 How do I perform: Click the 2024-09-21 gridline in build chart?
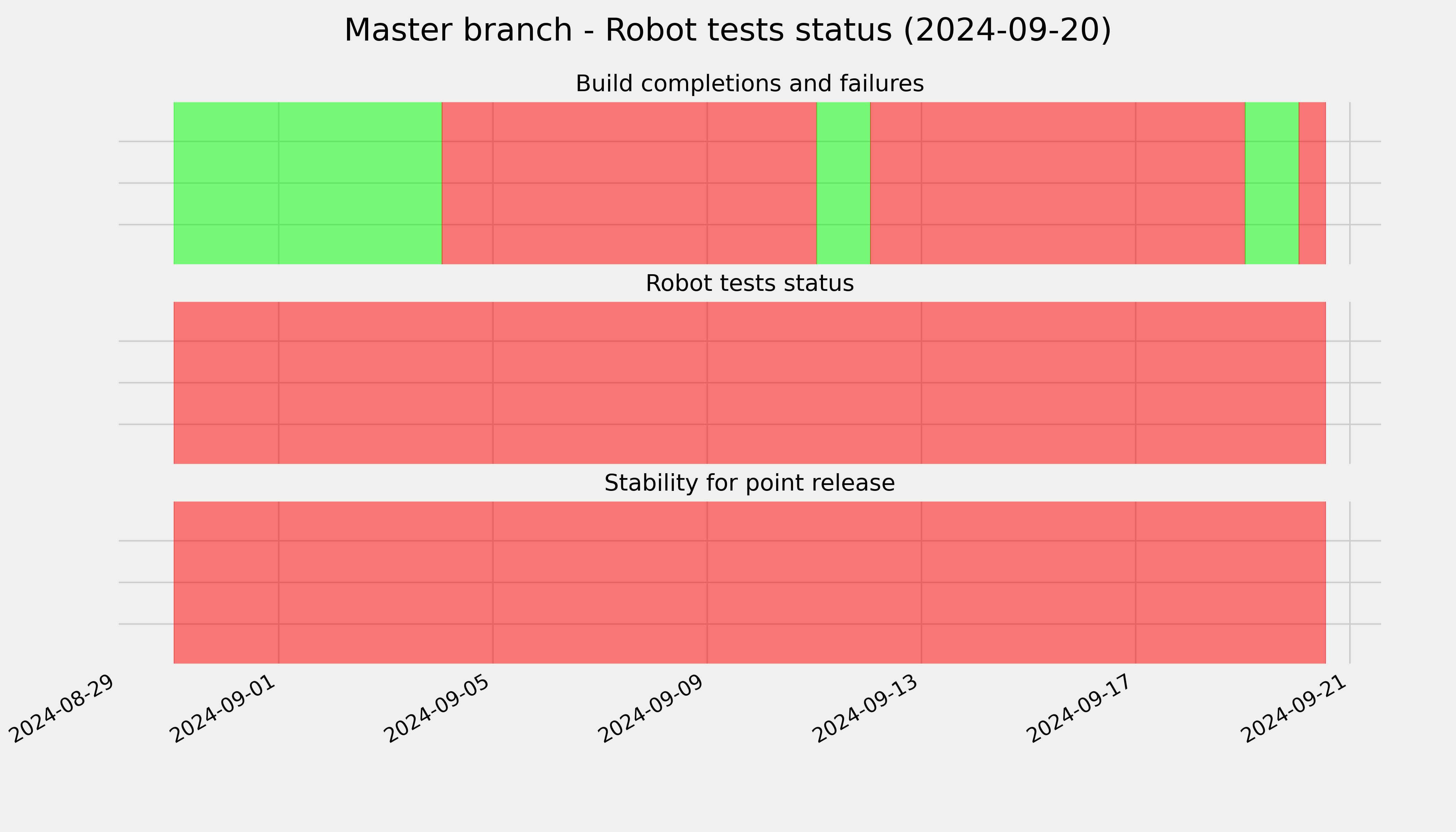(x=1350, y=183)
